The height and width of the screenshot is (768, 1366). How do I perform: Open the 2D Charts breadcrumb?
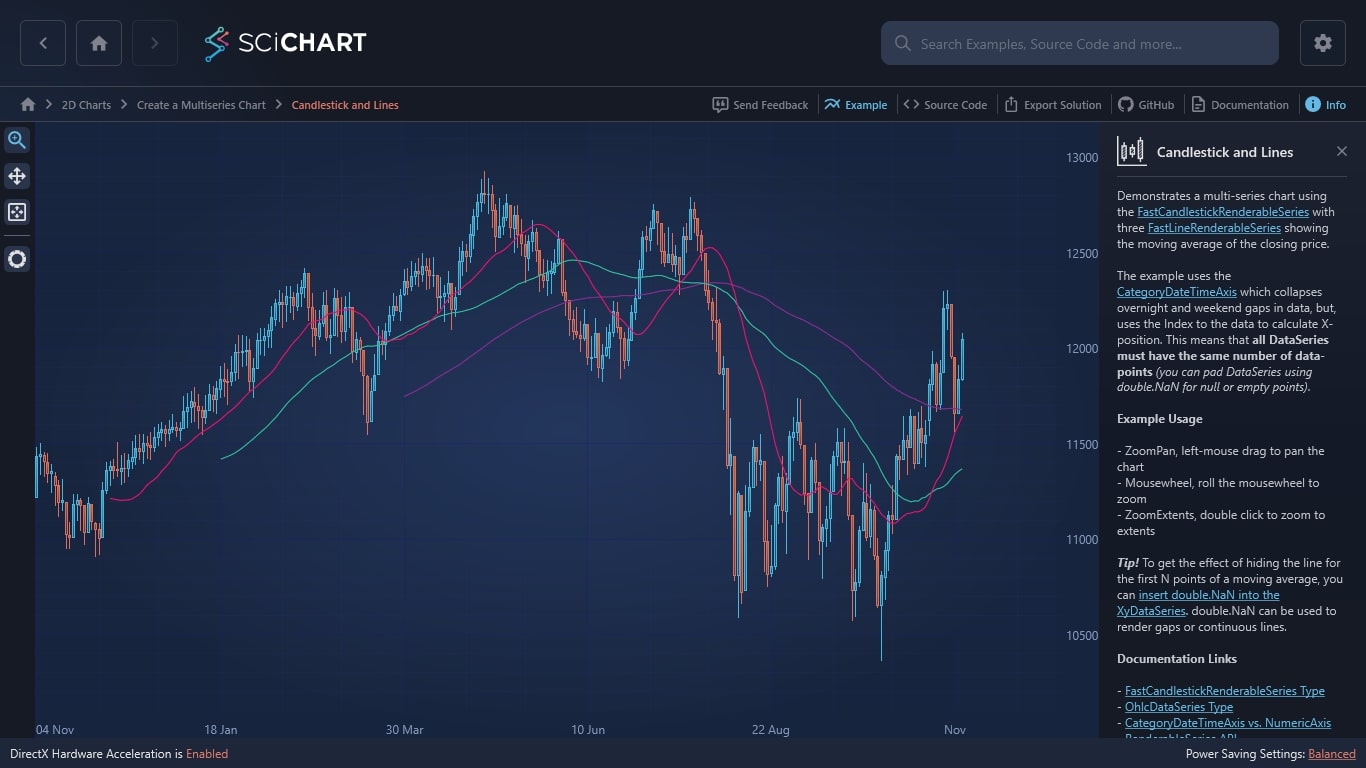[x=86, y=105]
